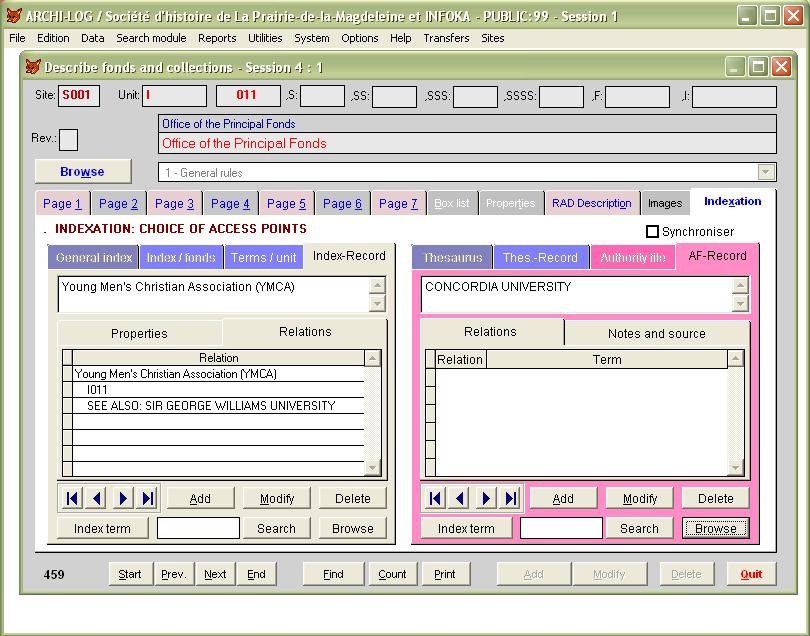
Task: Go to next record in Index-Record navigator
Action: coord(123,498)
